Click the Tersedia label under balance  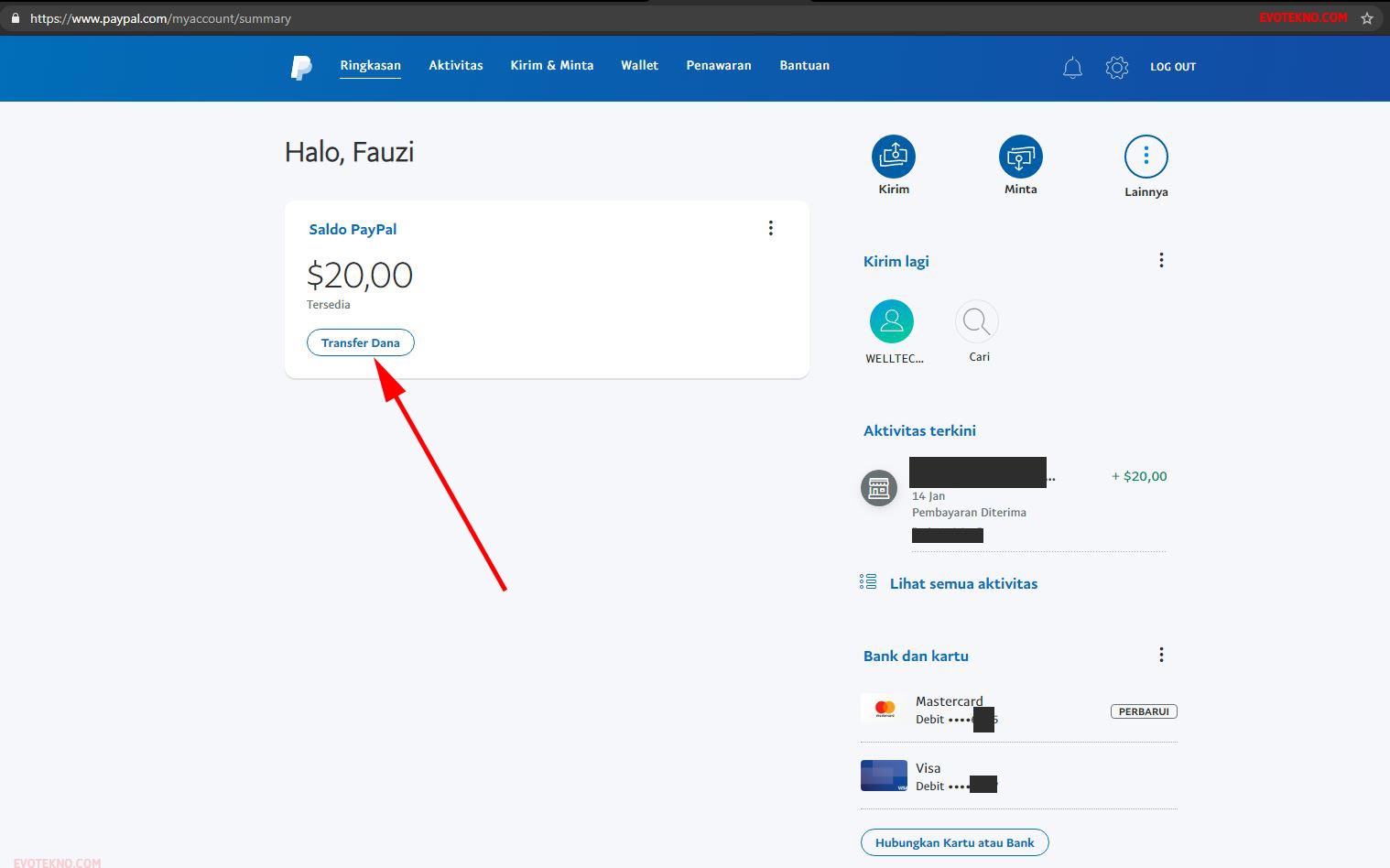point(329,305)
